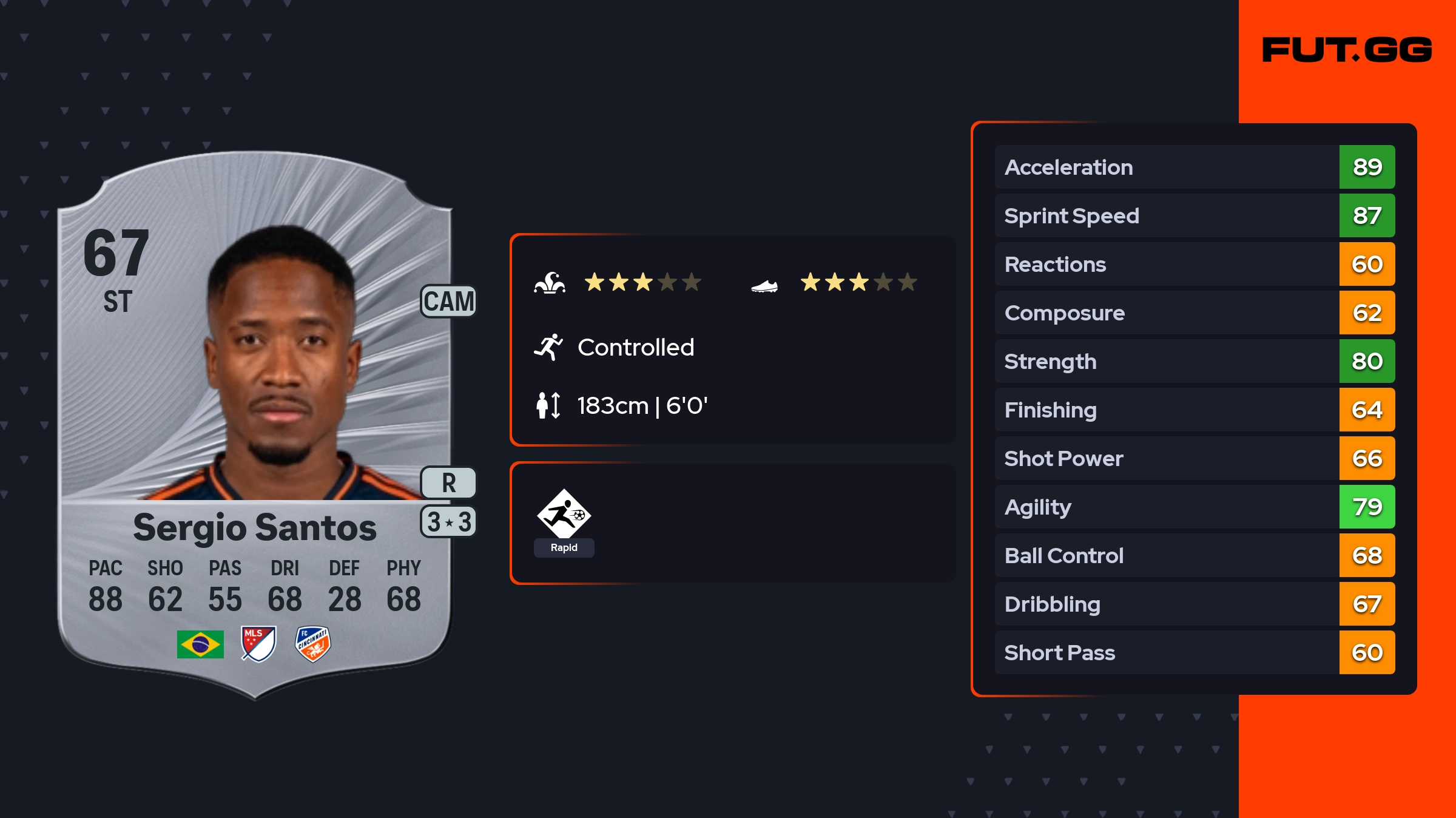Click the Brazil flag on card
The image size is (1456, 818).
(x=200, y=644)
